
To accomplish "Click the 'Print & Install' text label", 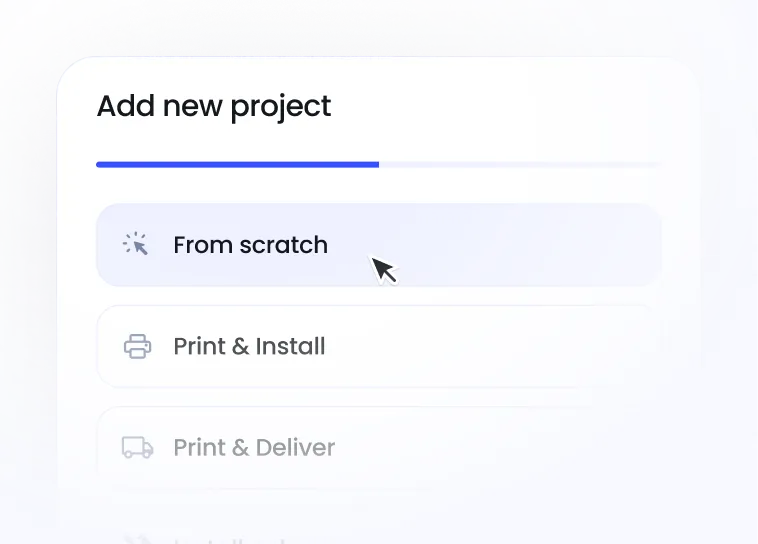I will 249,346.
